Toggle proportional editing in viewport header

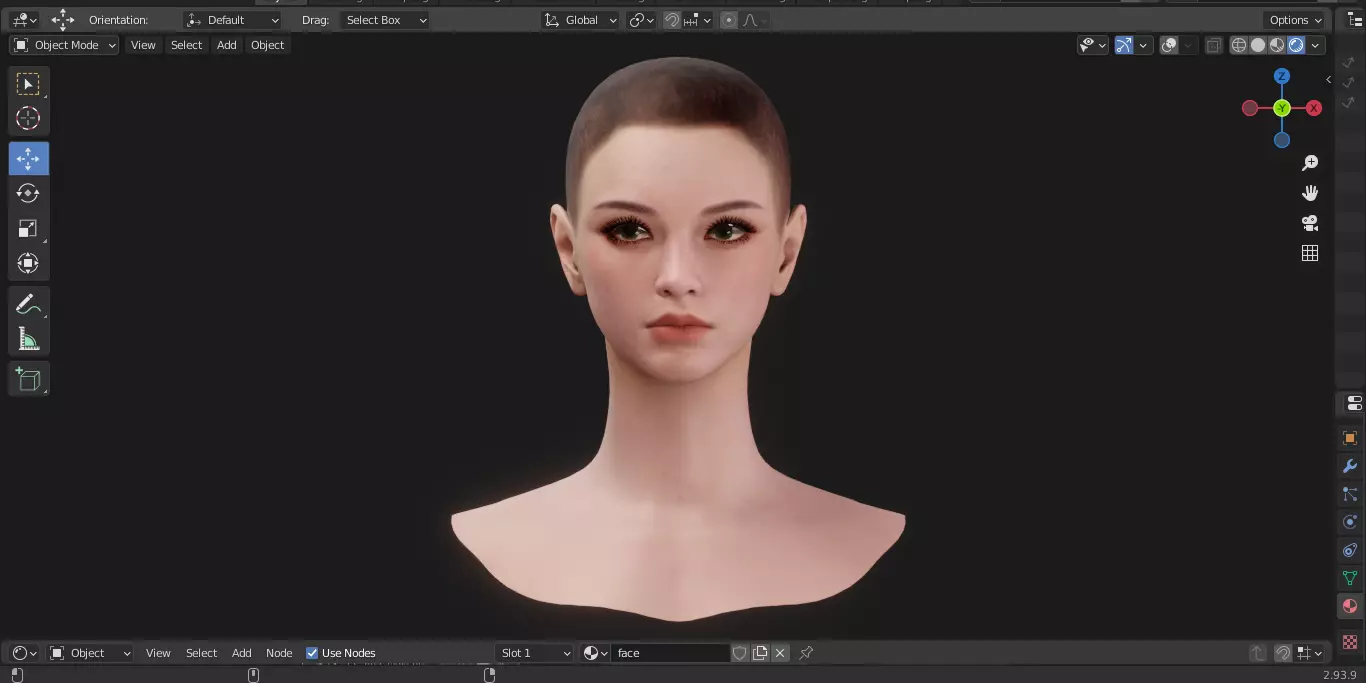729,20
